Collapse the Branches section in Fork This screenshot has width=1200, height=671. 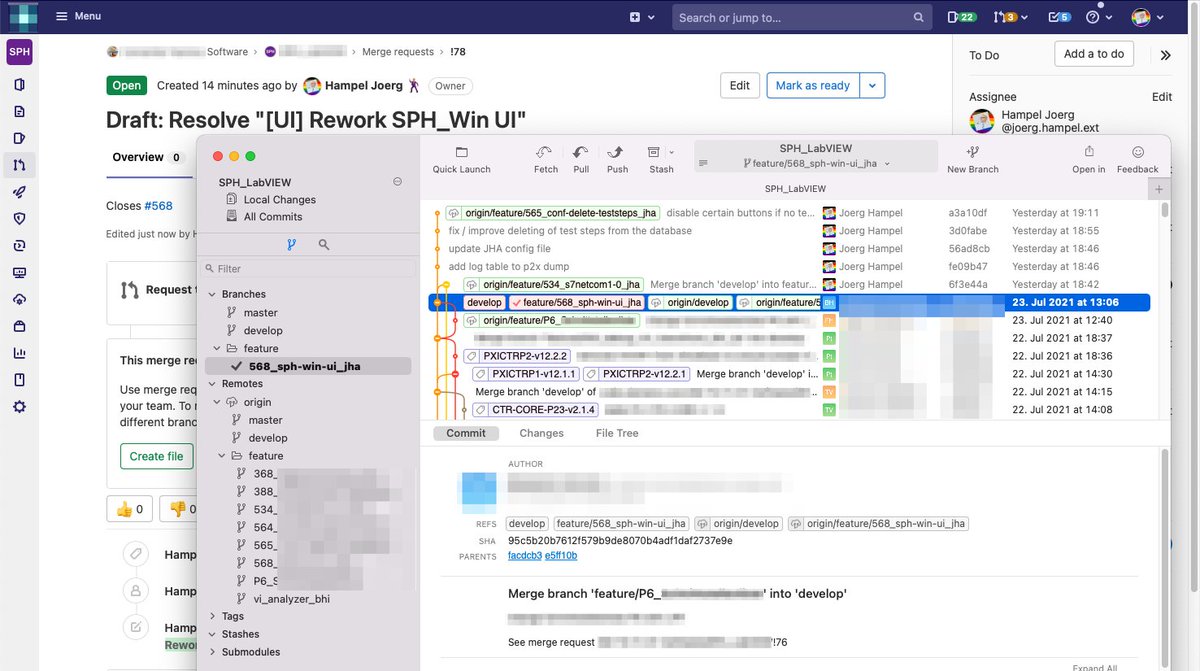(x=211, y=294)
